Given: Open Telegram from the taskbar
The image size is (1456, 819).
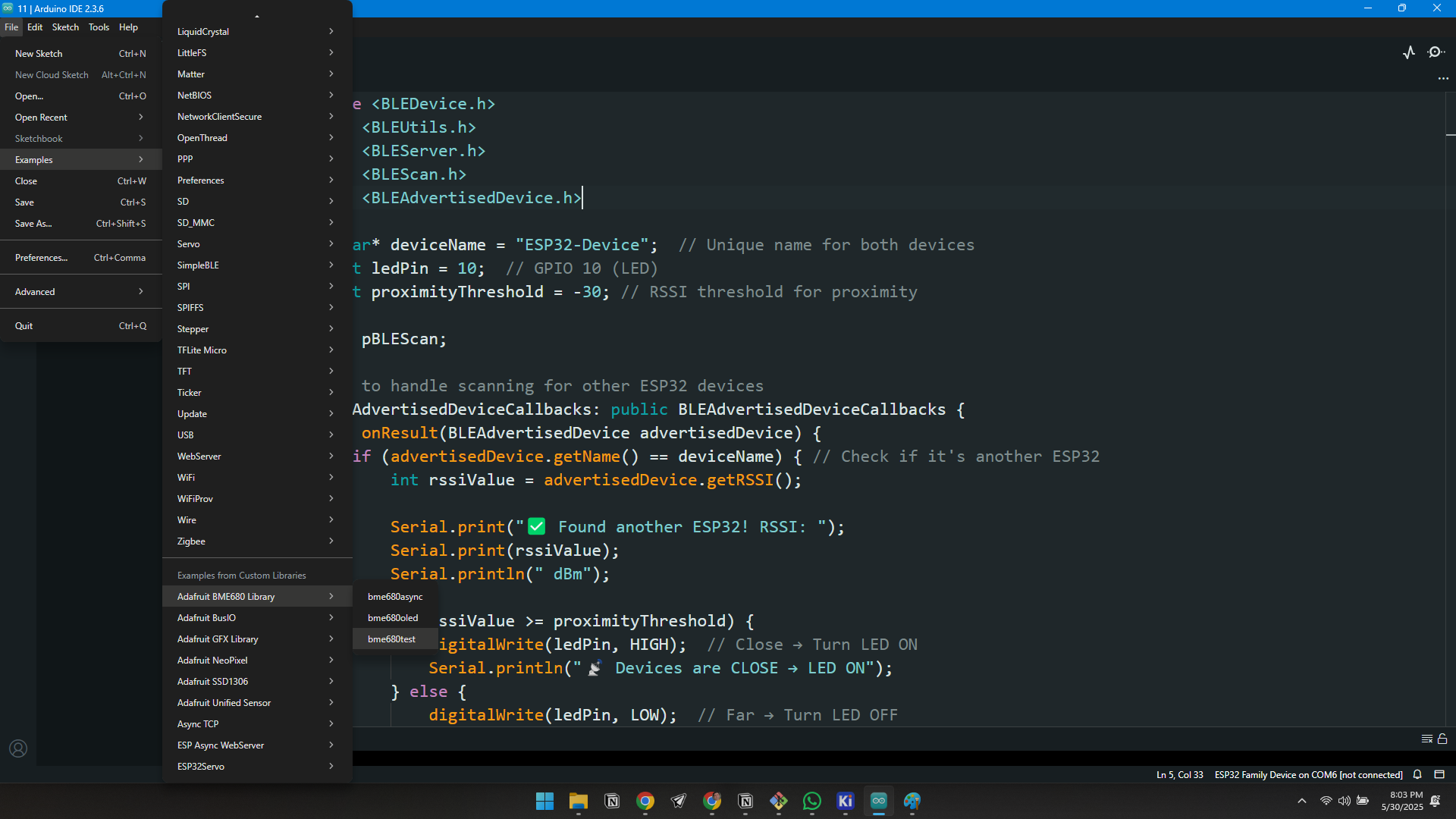Looking at the screenshot, I should (x=679, y=801).
